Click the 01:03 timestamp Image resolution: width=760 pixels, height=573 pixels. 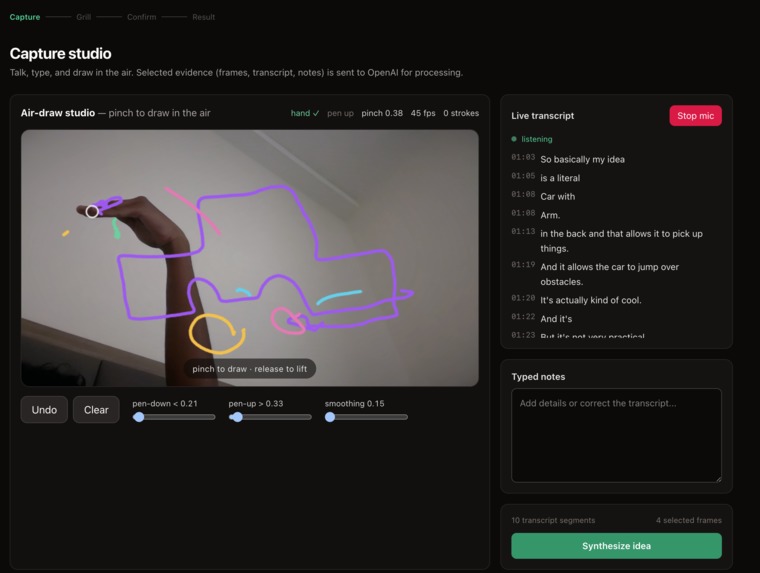(523, 157)
